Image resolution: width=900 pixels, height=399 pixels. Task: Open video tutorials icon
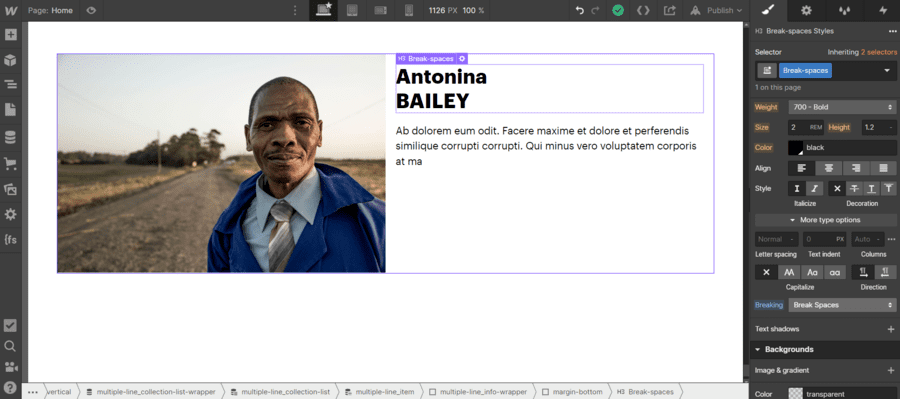click(10, 366)
